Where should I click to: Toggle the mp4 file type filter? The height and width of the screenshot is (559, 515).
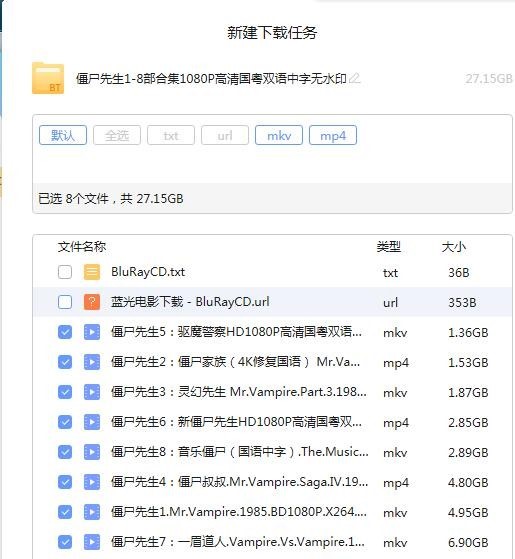coord(333,135)
